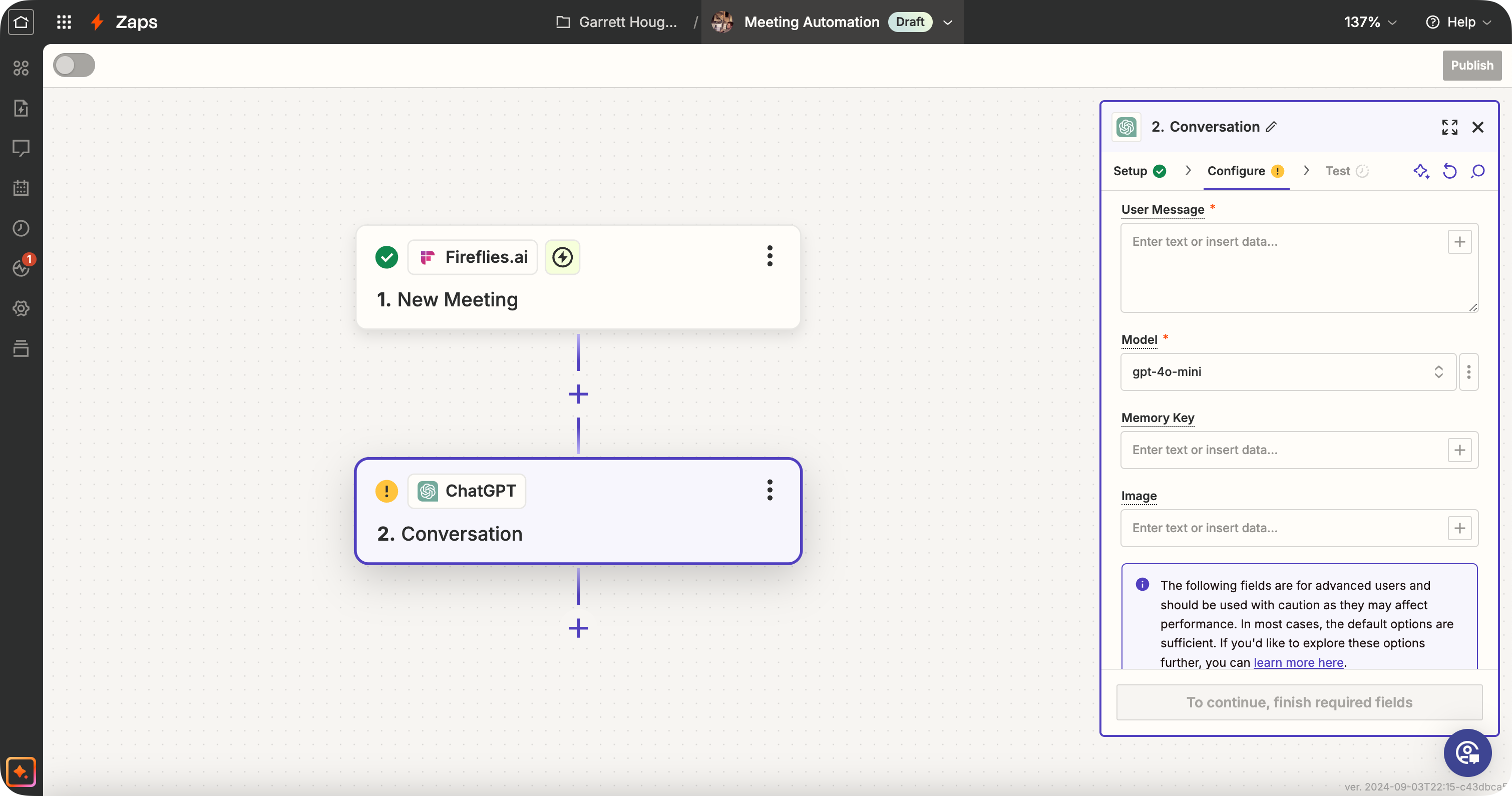This screenshot has height=796, width=1512.
Task: Open the learn more here link
Action: click(1298, 662)
